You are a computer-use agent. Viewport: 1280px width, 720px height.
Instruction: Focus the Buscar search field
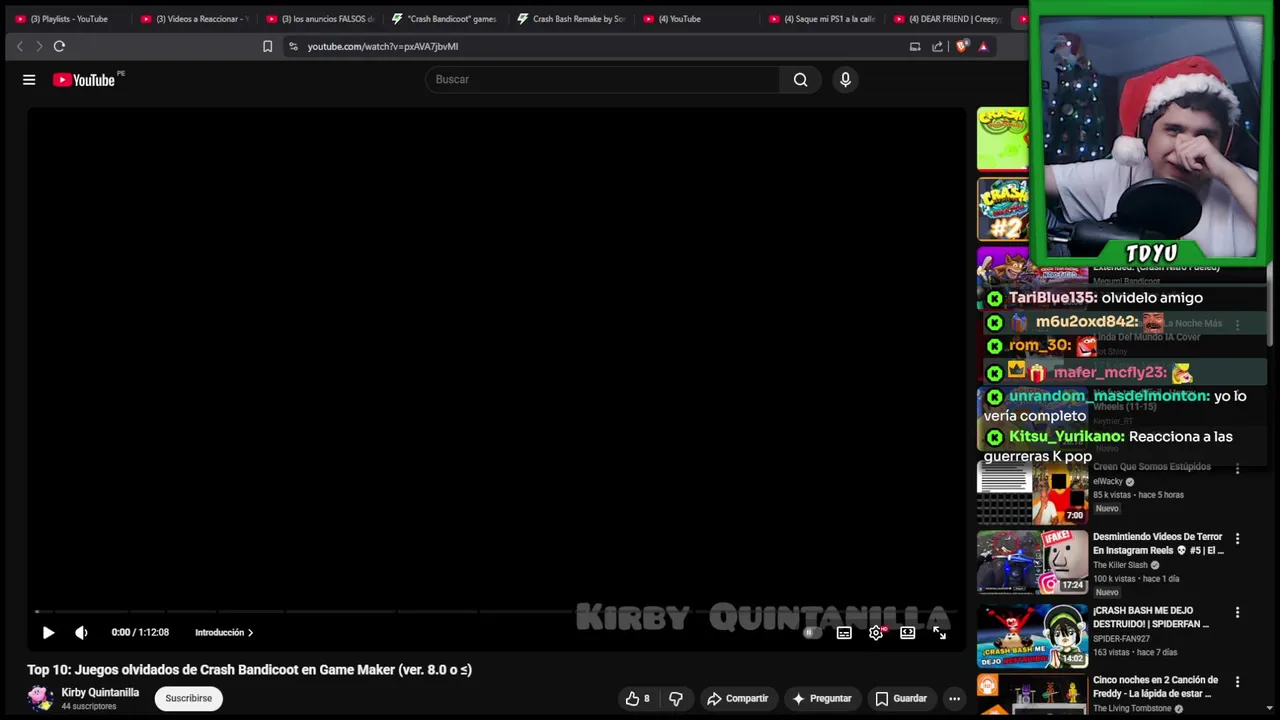tap(602, 80)
